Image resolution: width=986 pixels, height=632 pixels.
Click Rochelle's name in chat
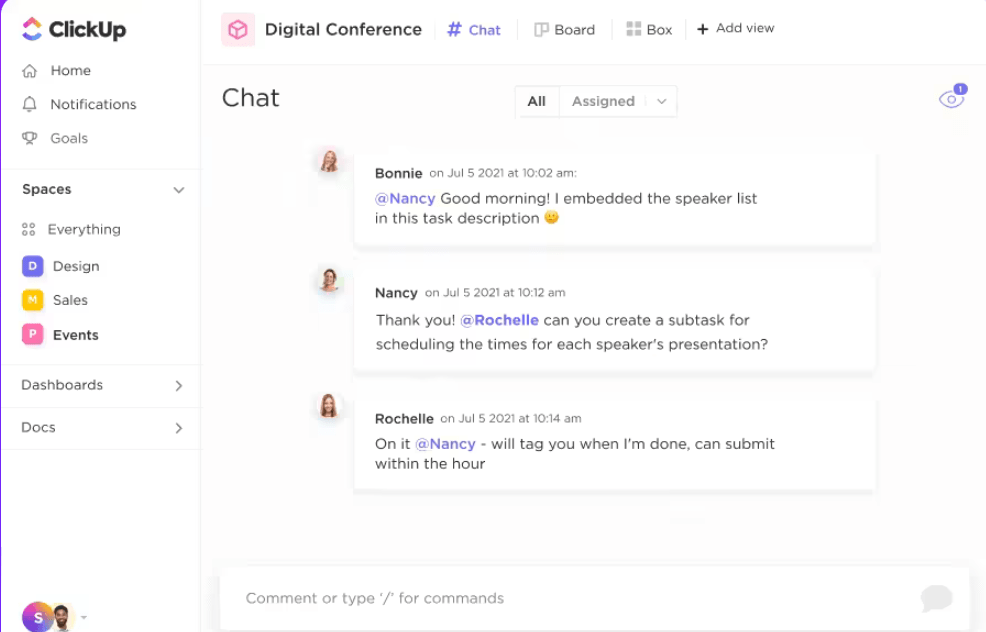tap(404, 418)
